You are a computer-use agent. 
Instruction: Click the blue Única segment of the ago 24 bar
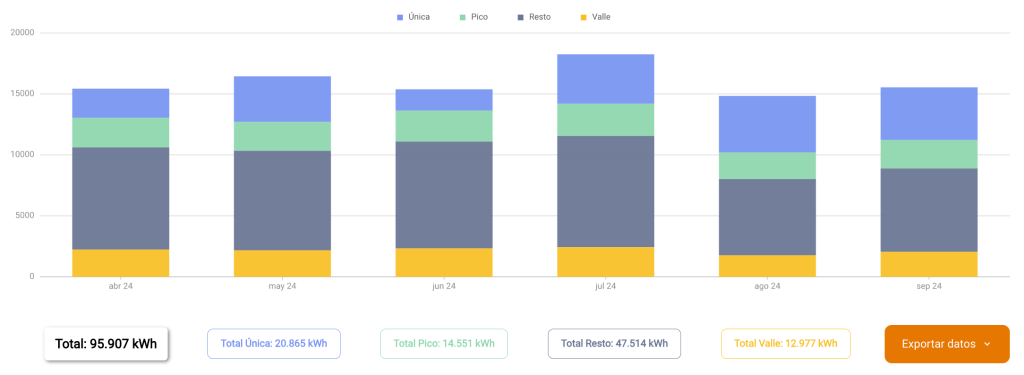(767, 124)
